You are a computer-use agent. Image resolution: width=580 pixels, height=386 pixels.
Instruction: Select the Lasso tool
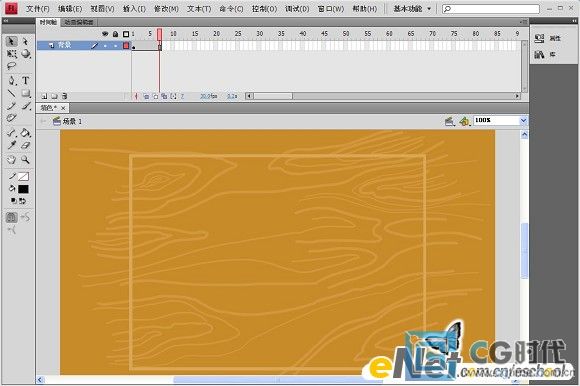11,66
